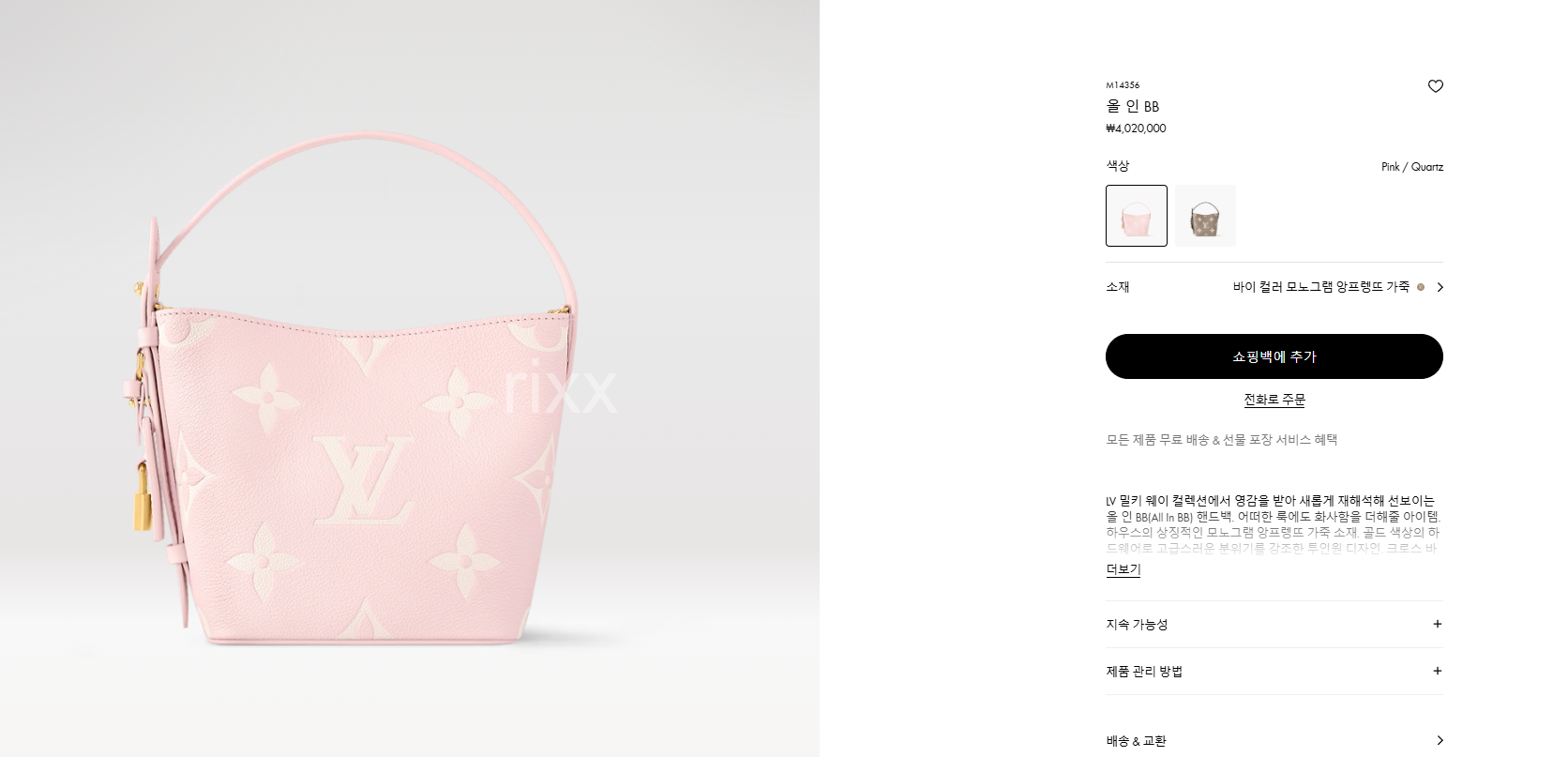The image size is (1568, 757).
Task: Open the 배송 & 교환 section
Action: 1274,740
